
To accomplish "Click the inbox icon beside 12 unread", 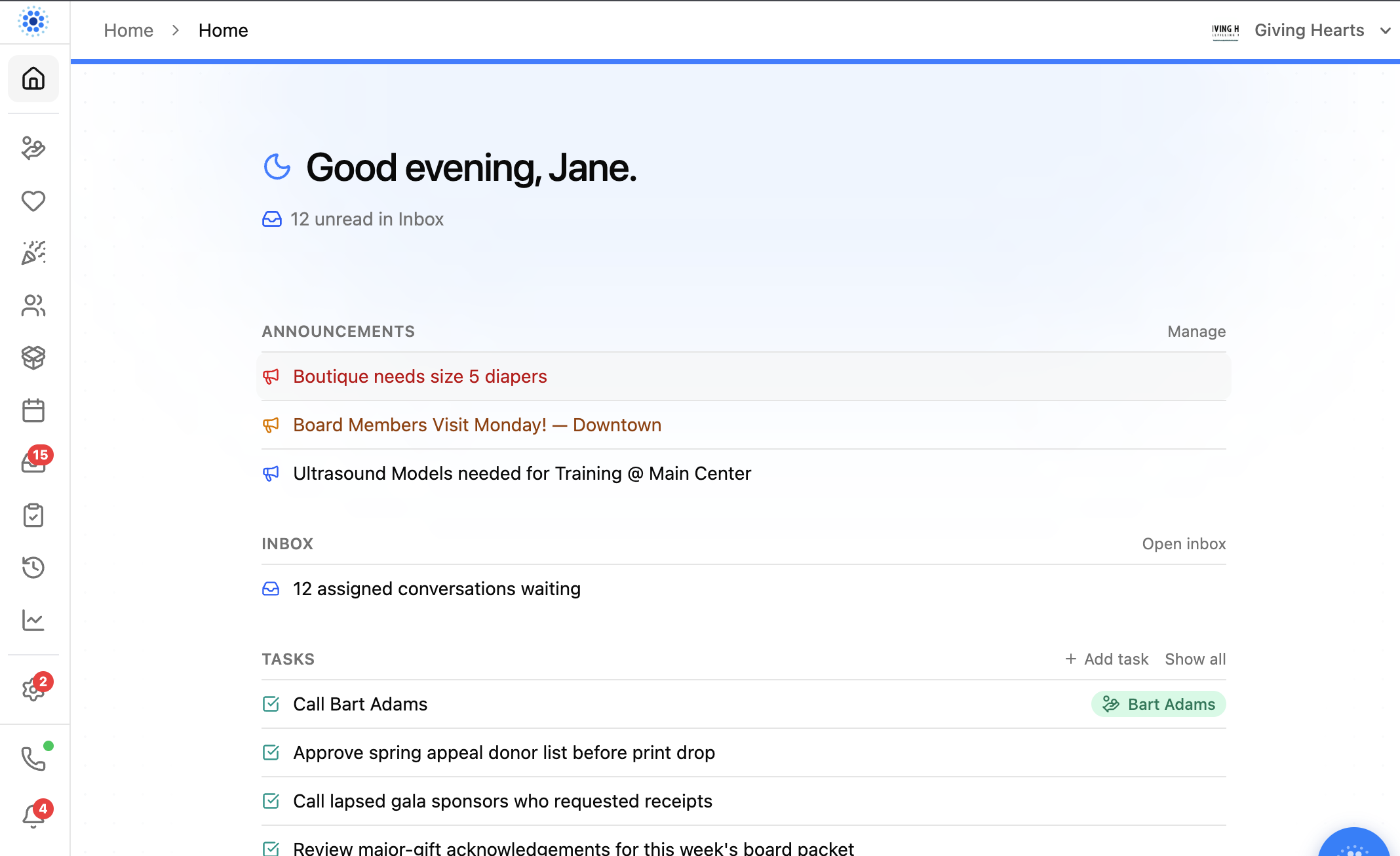I will [272, 219].
